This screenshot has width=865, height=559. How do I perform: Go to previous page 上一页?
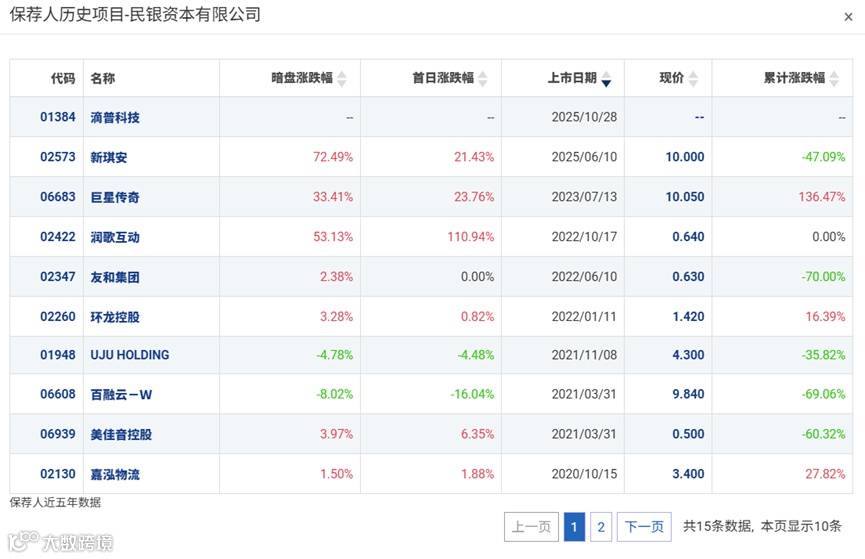coord(531,526)
